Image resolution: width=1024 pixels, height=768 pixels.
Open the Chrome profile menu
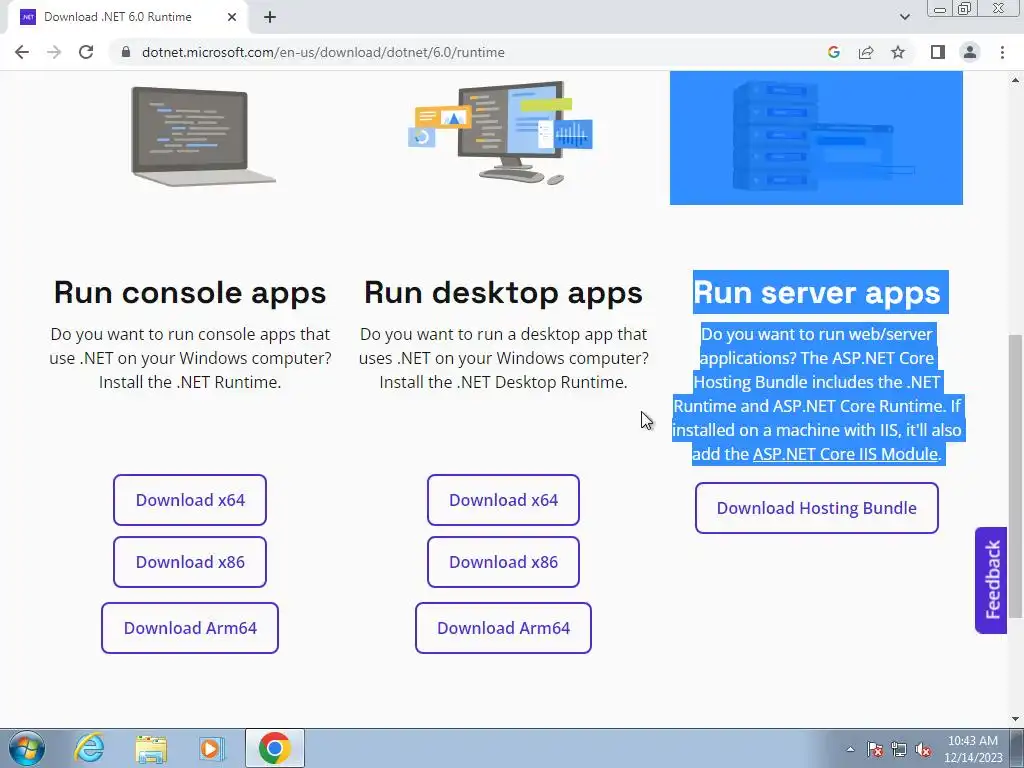point(970,52)
